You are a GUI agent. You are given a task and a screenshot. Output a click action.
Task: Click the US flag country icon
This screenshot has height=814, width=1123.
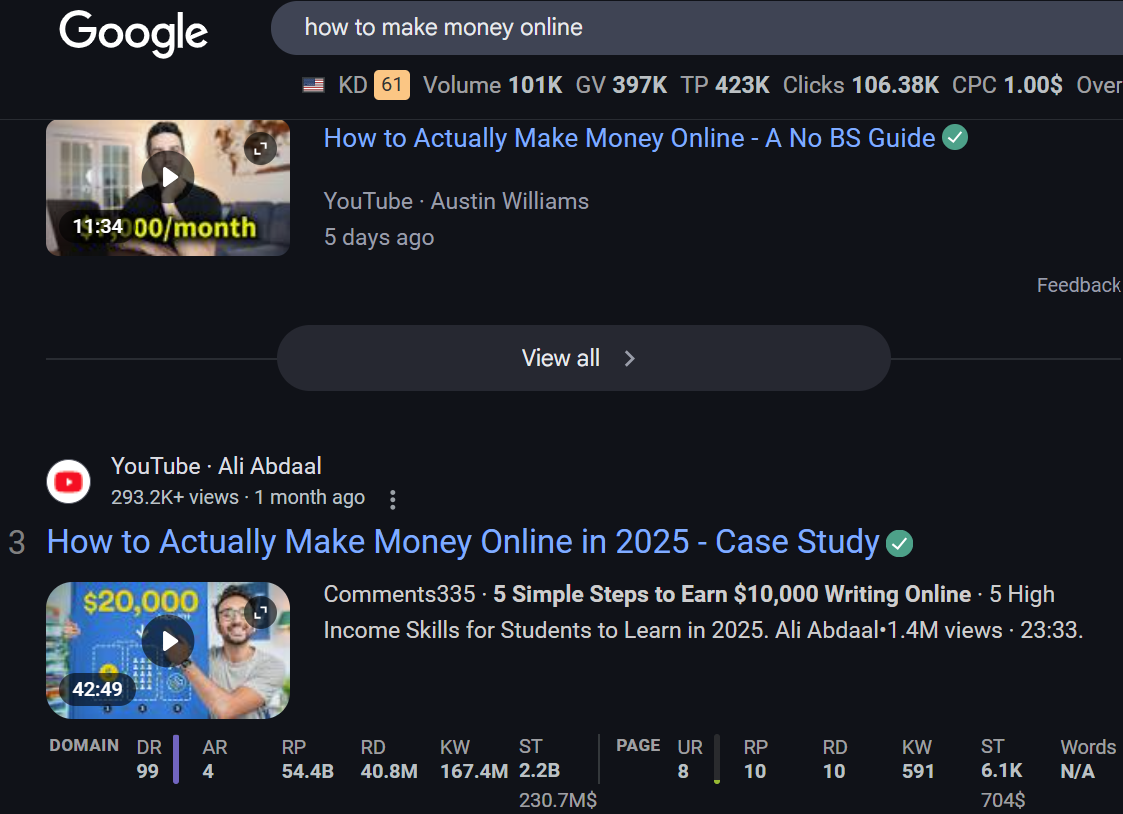[x=313, y=85]
